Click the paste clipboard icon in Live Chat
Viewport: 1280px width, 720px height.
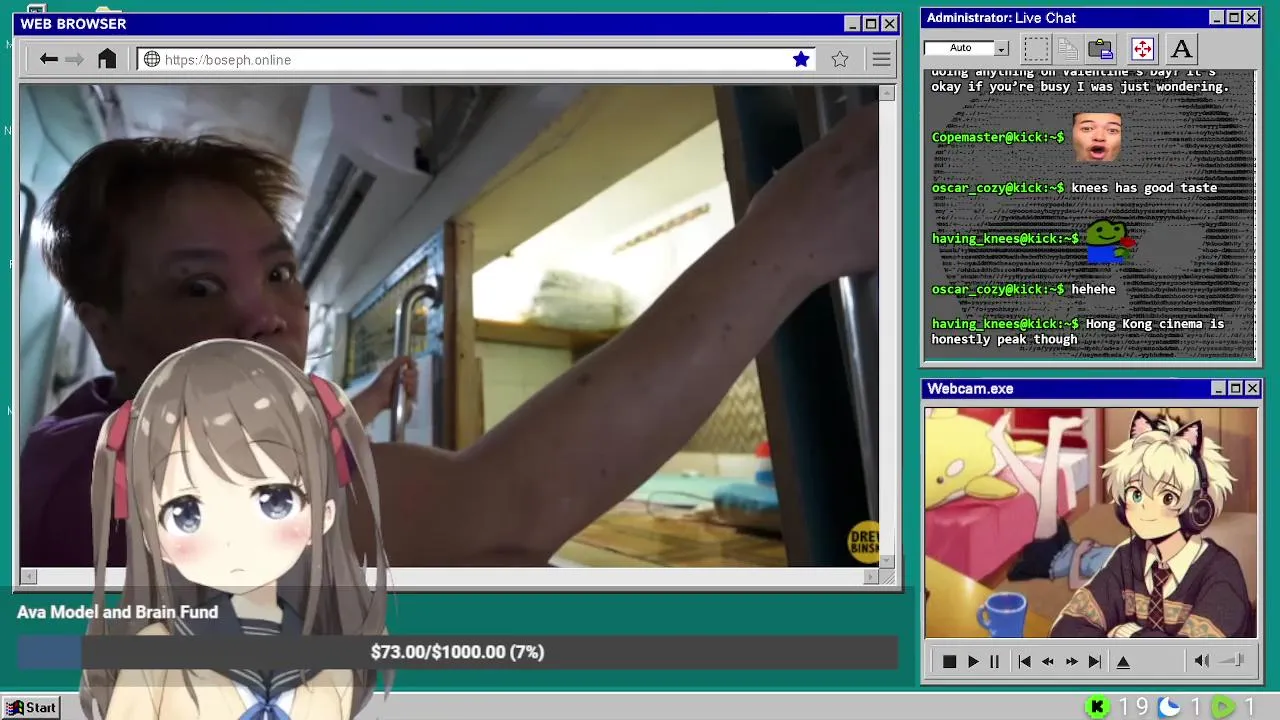1101,48
